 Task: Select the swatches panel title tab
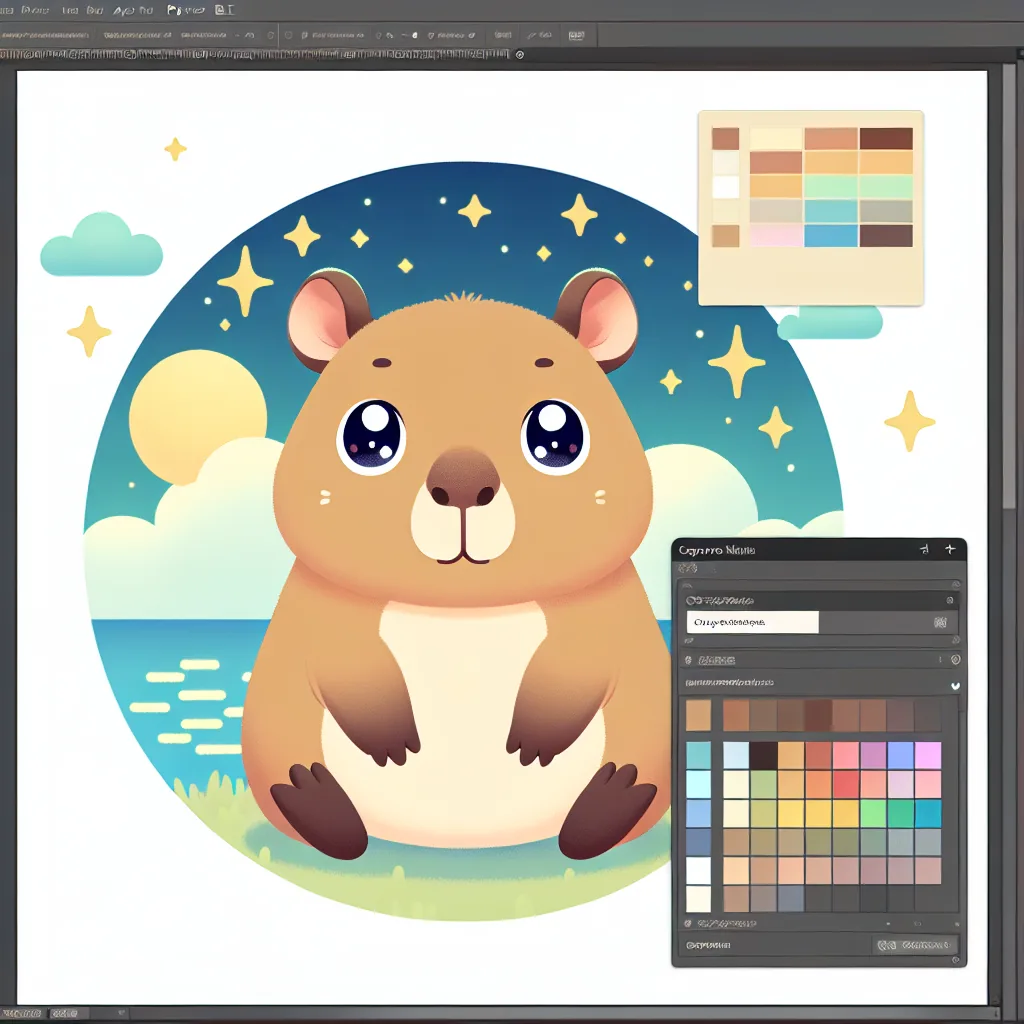point(716,550)
